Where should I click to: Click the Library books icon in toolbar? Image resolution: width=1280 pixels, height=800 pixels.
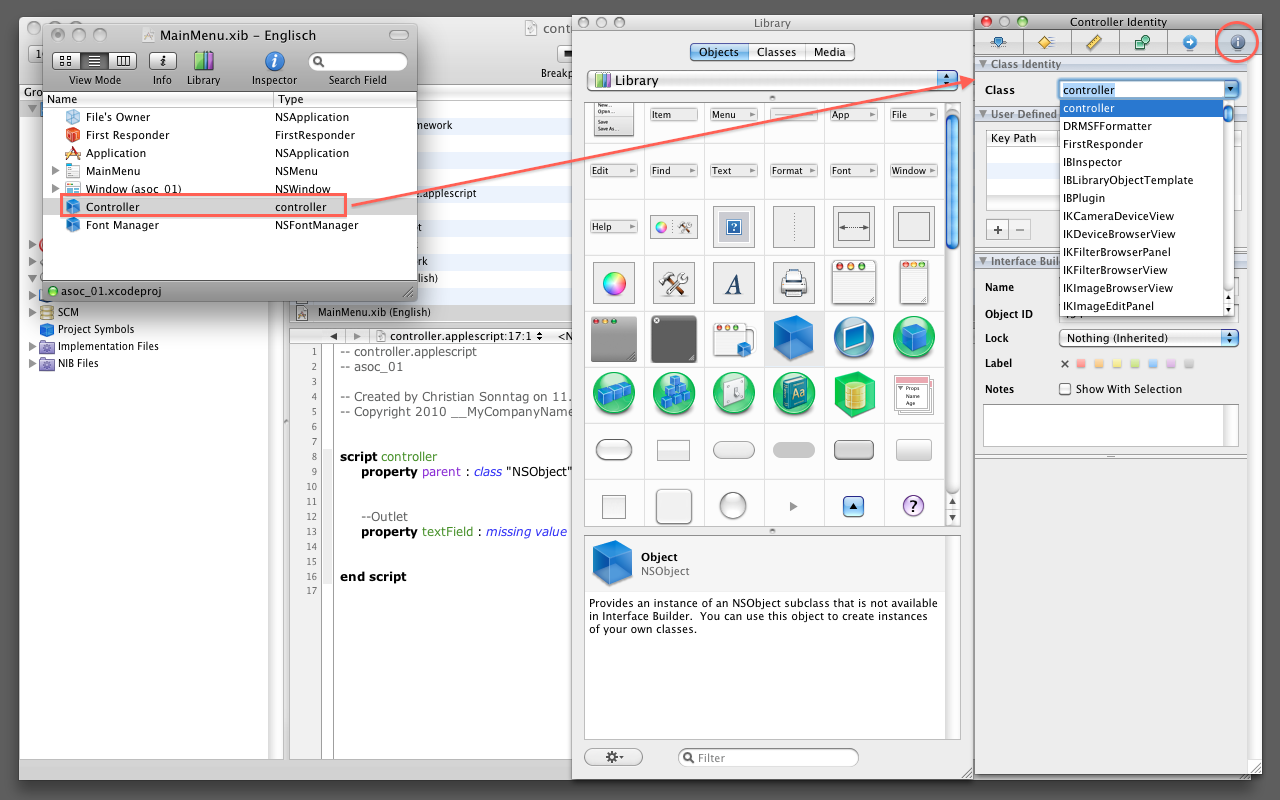(x=203, y=62)
